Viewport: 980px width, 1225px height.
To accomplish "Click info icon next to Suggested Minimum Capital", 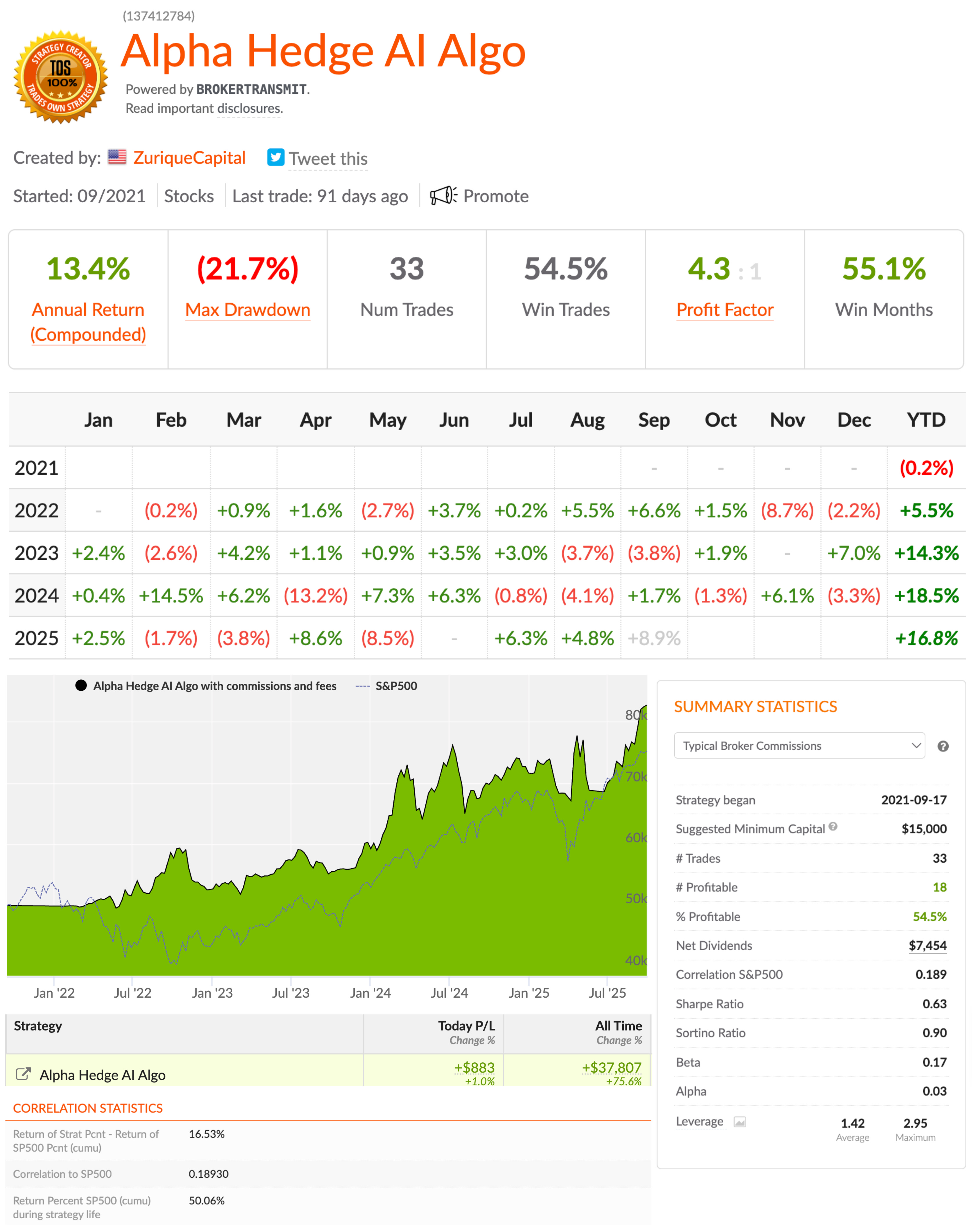I will (x=833, y=827).
